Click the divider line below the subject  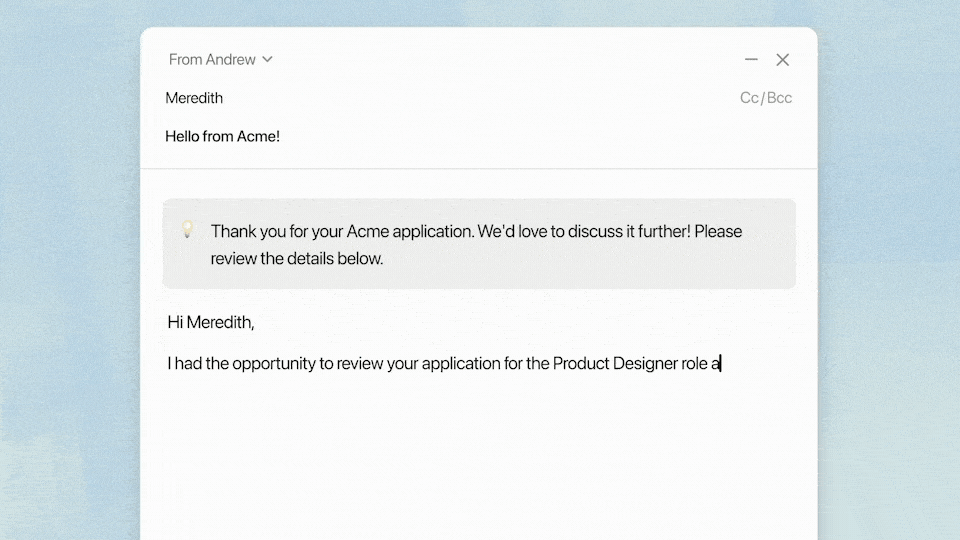[478, 169]
